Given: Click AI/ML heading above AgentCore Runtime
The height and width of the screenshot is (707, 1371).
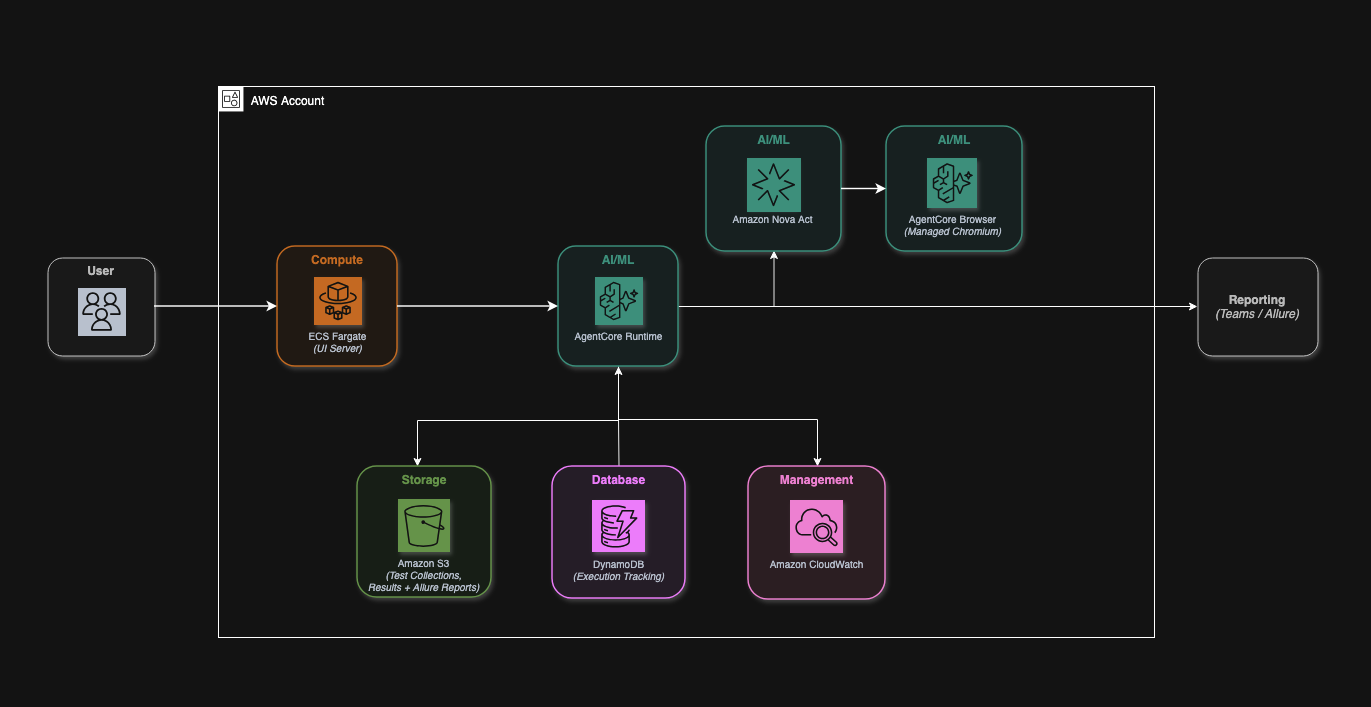Looking at the screenshot, I should (x=618, y=260).
